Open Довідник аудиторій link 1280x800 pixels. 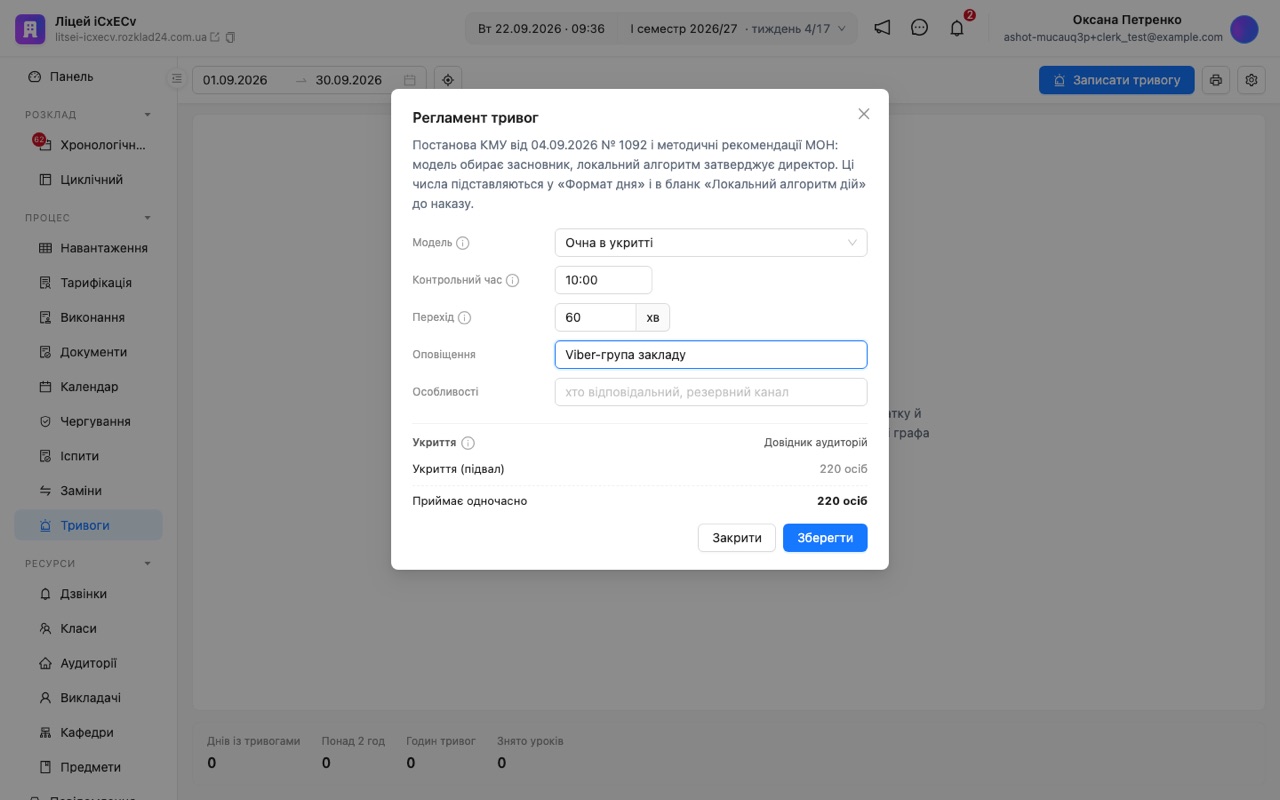(816, 443)
